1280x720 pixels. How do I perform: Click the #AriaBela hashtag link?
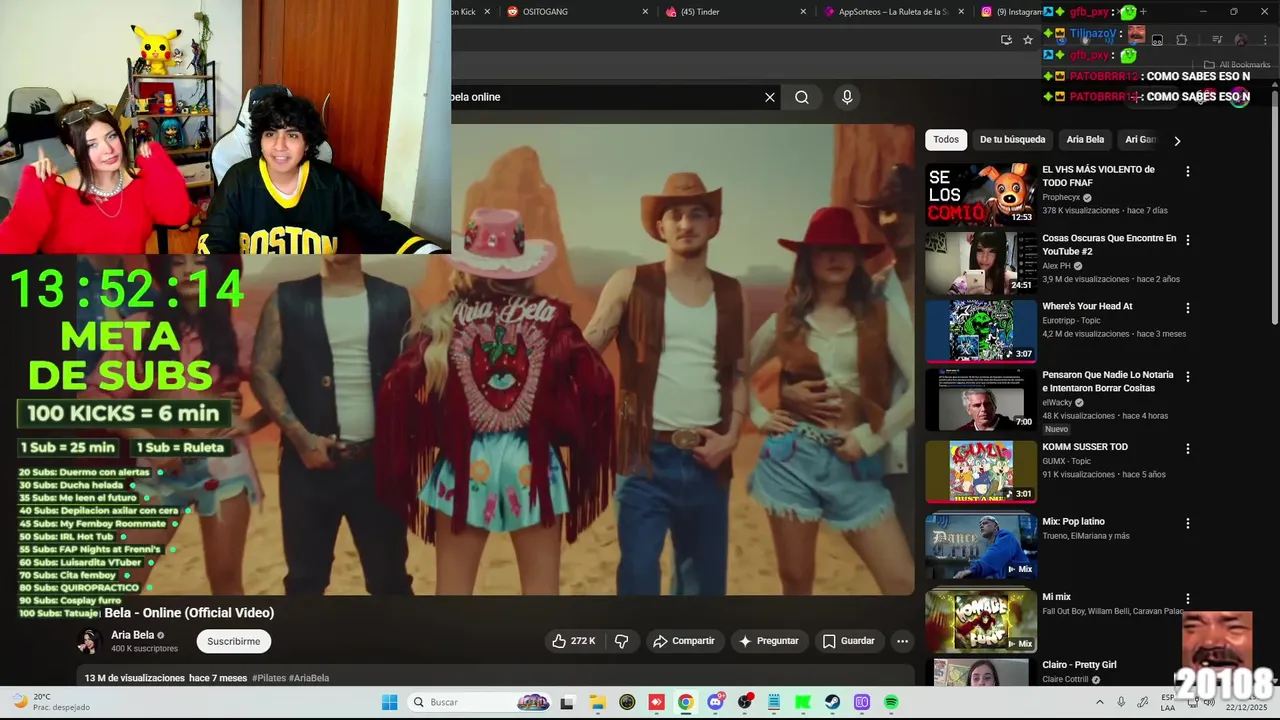pos(309,678)
